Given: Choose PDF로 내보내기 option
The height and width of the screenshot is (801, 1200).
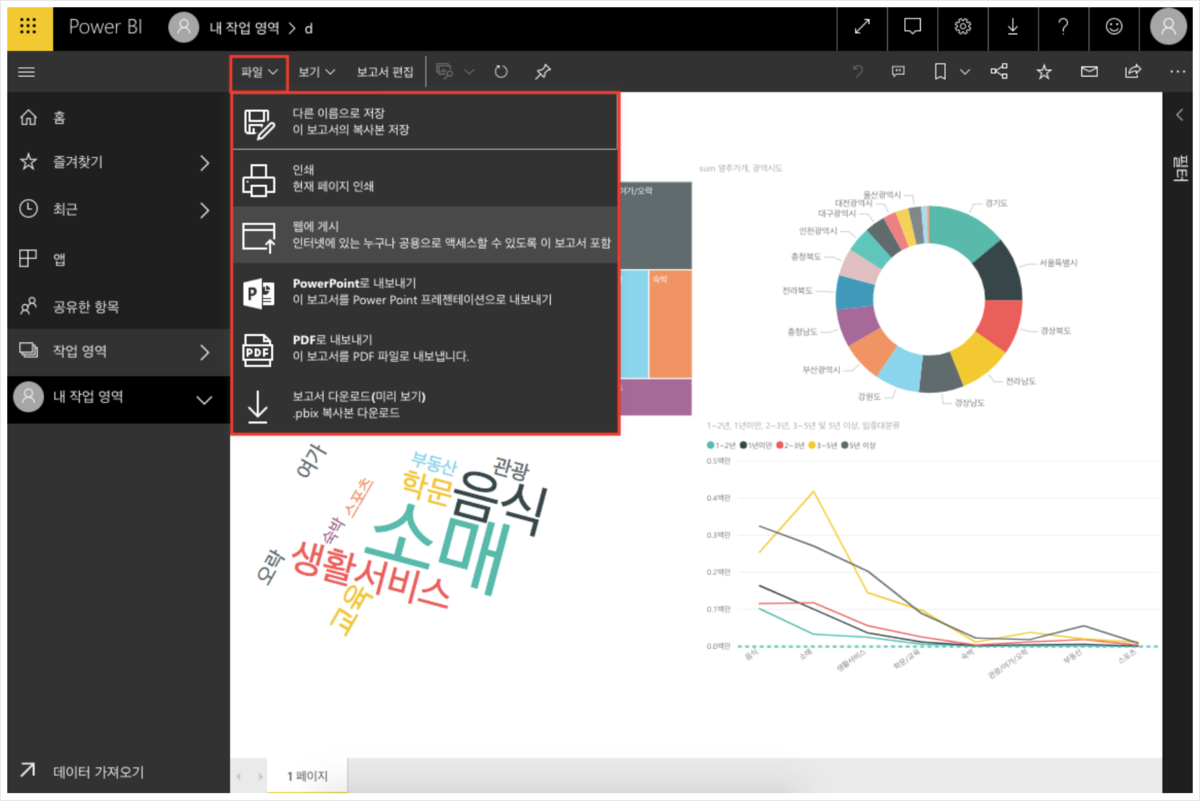Looking at the screenshot, I should pos(425,348).
